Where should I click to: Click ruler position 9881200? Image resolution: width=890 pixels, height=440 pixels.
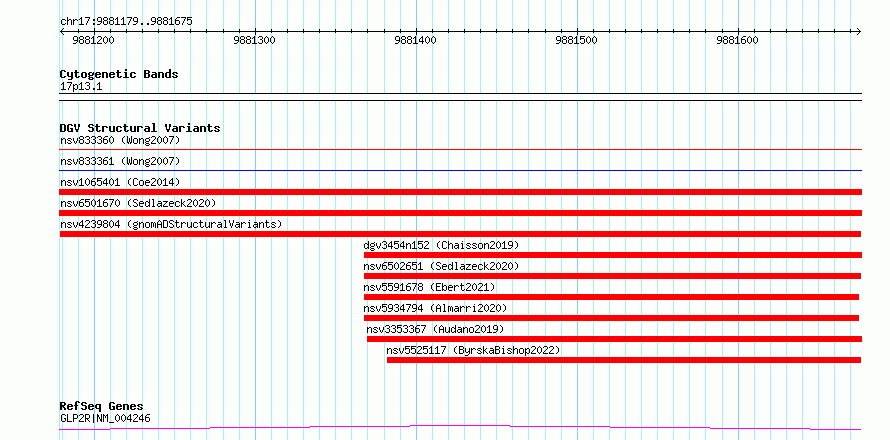(94, 40)
